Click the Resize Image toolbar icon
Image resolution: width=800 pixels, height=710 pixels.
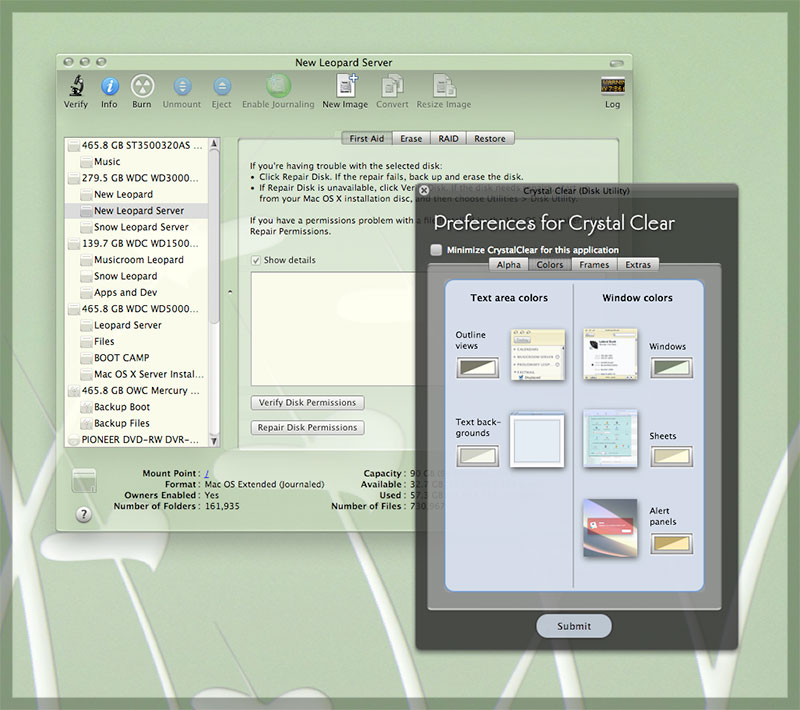click(444, 85)
